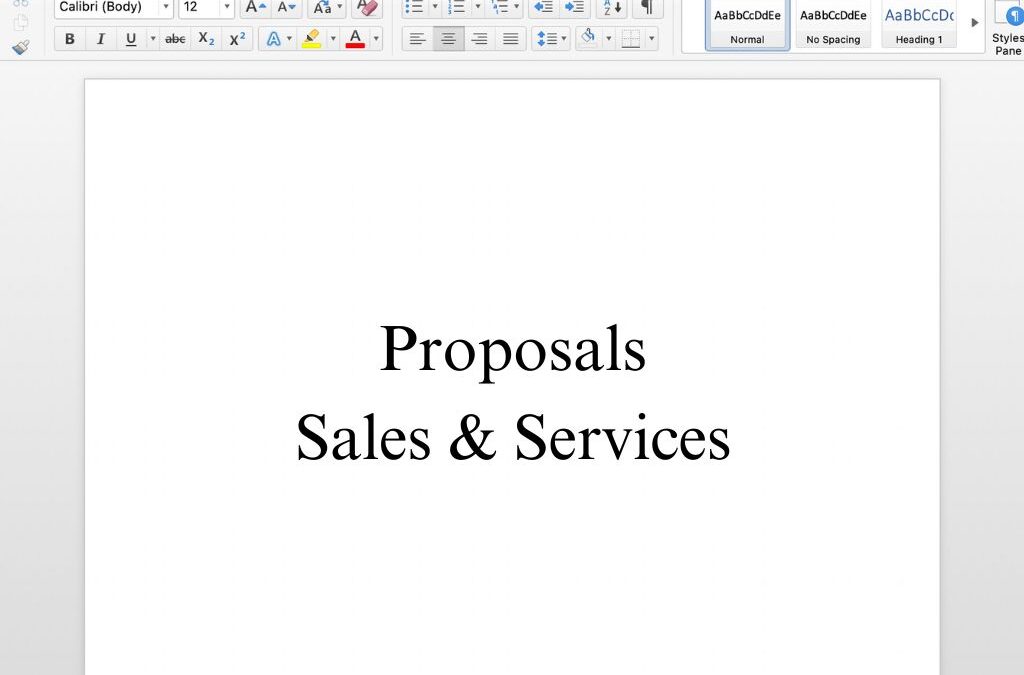Expand the font size dropdown arrow
This screenshot has width=1024, height=675.
[227, 7]
